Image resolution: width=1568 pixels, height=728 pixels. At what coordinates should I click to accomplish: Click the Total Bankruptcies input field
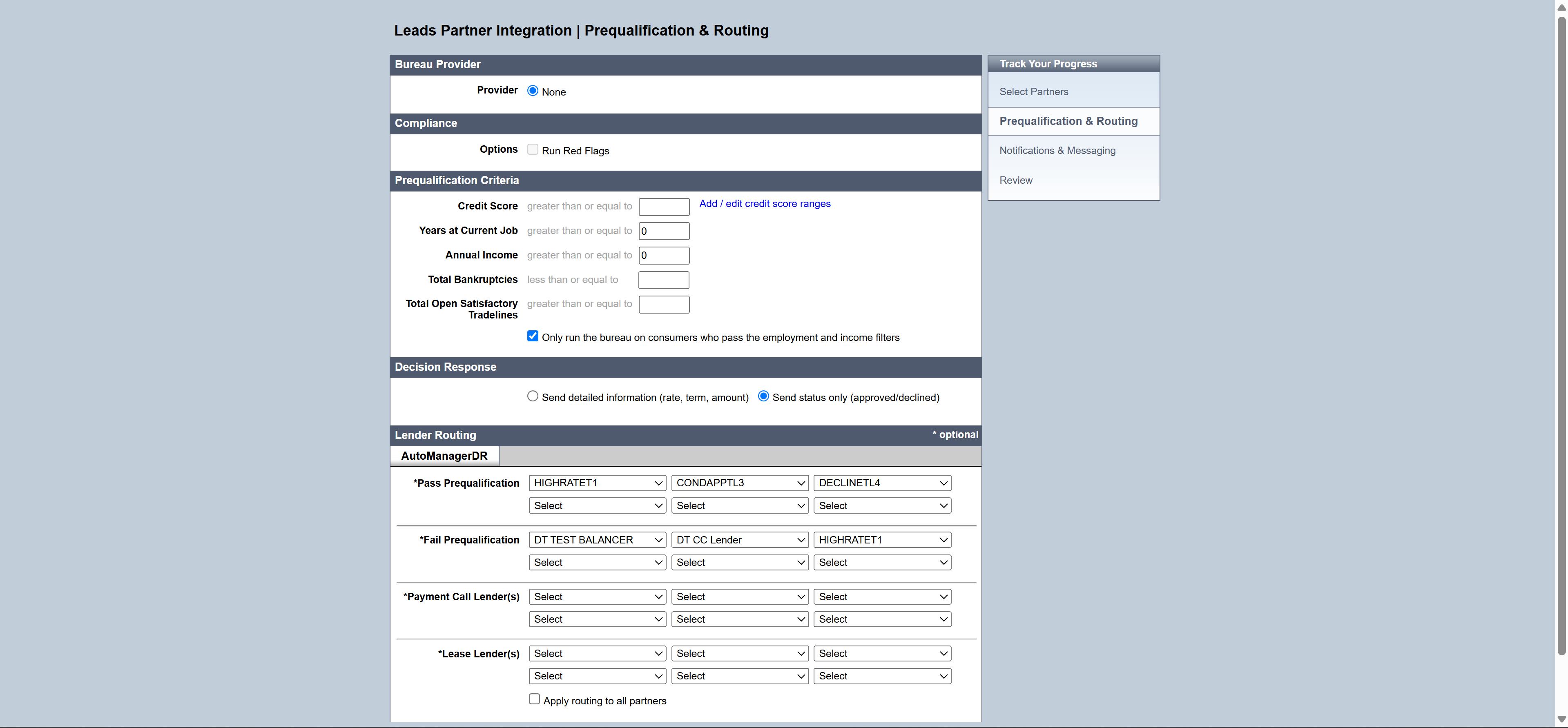664,280
